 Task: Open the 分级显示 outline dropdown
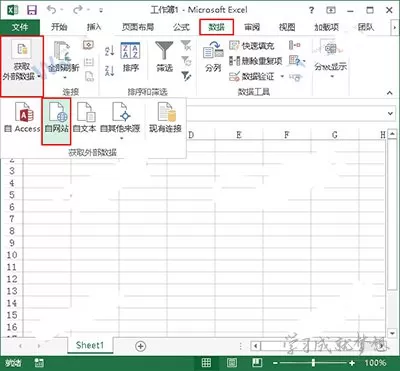(x=331, y=60)
